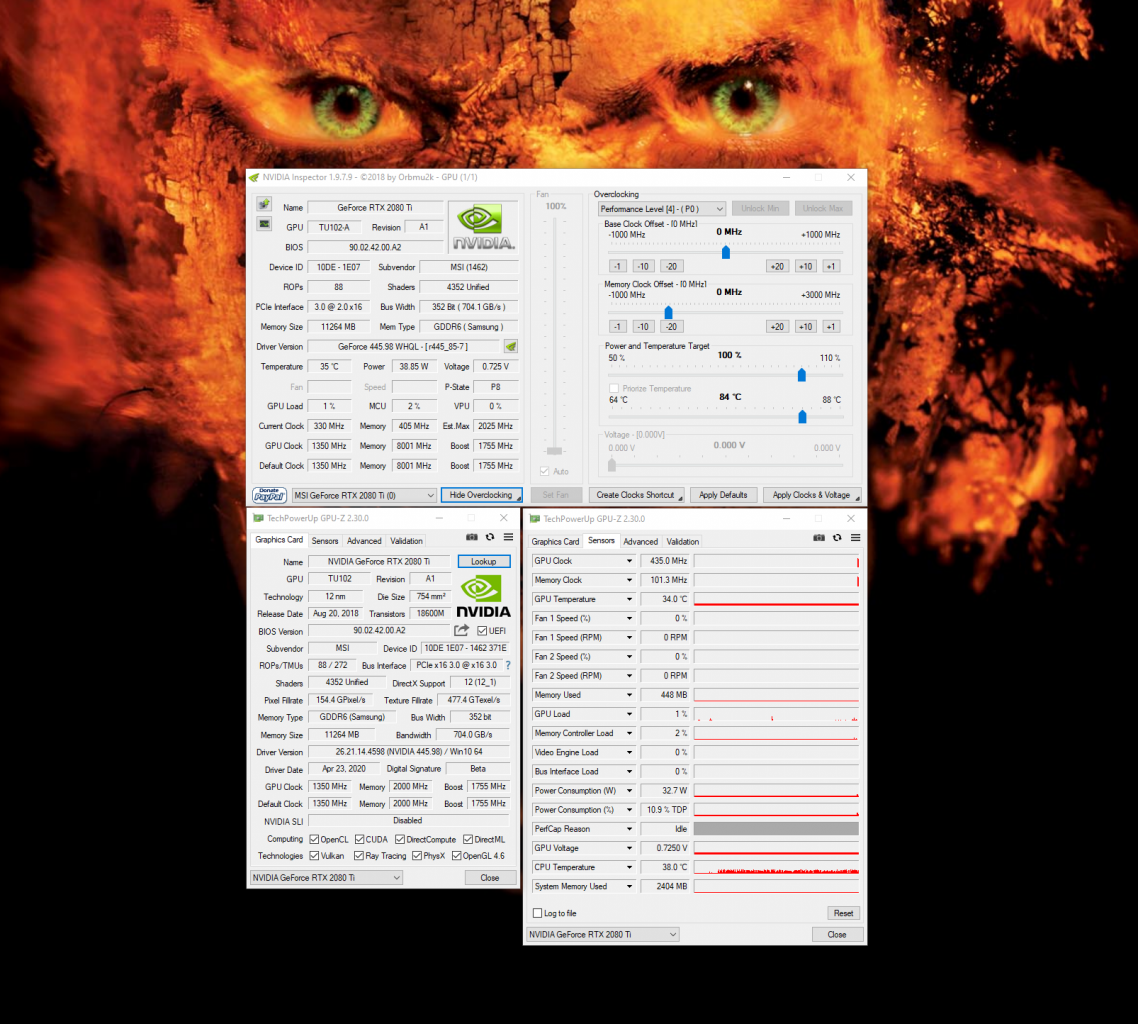1138x1024 pixels.
Task: Click the question mark next to Bus Interface
Action: point(508,665)
